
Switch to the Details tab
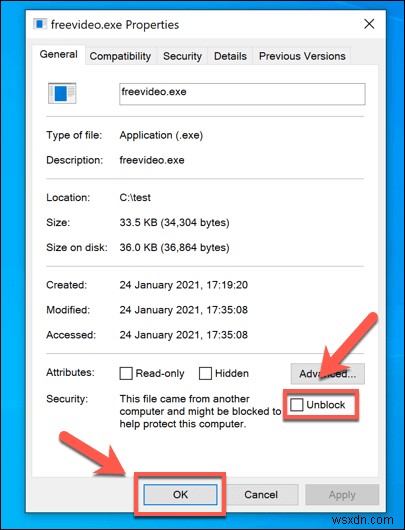point(230,56)
